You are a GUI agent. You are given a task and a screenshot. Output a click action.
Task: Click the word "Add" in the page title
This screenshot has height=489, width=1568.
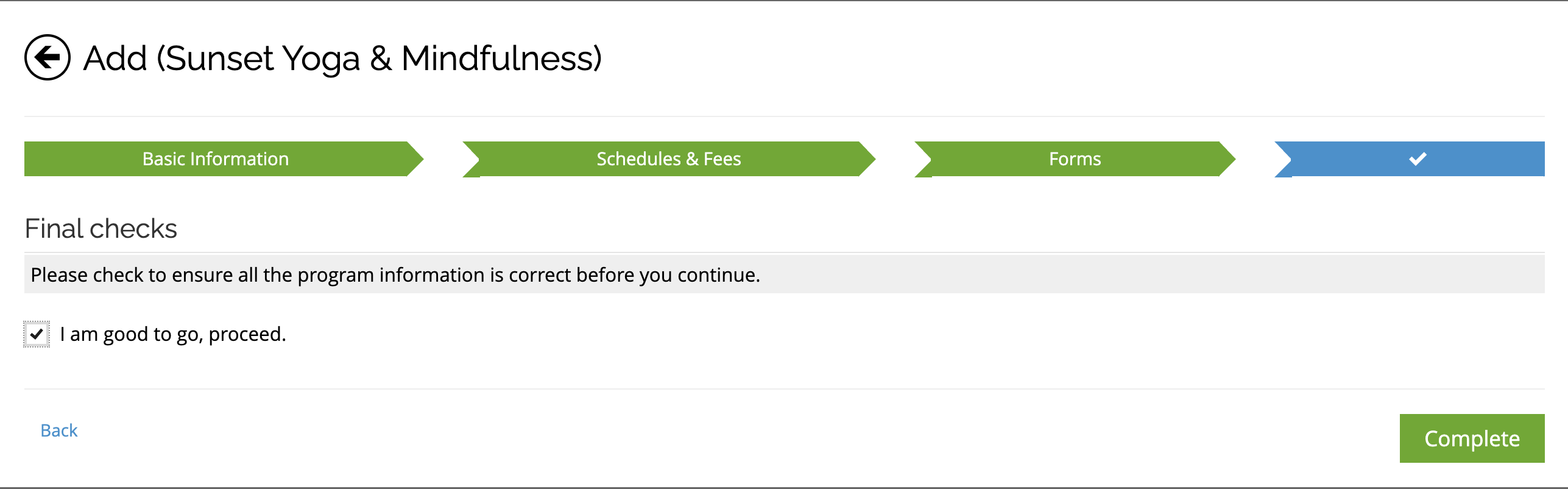[115, 59]
